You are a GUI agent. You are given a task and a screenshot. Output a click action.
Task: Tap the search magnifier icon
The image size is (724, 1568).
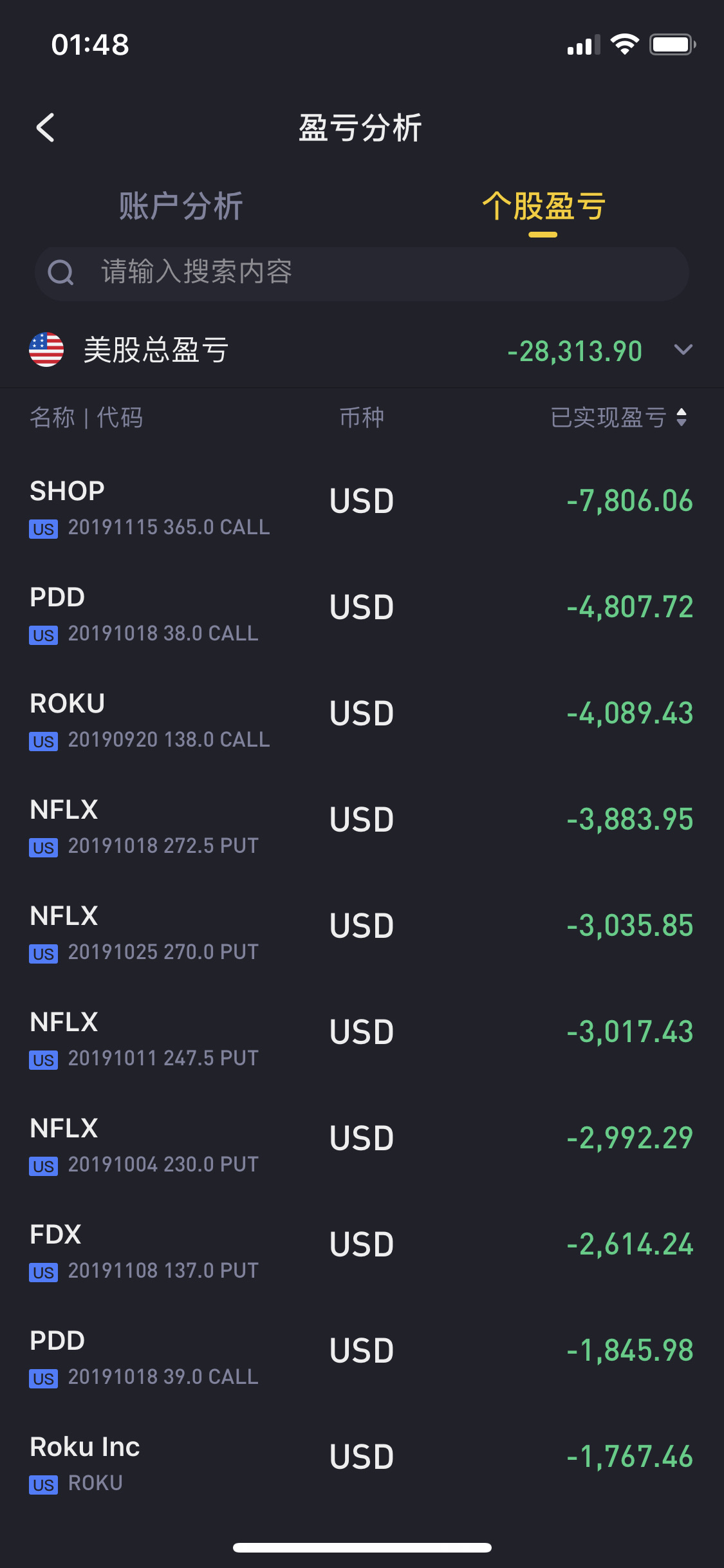click(61, 272)
